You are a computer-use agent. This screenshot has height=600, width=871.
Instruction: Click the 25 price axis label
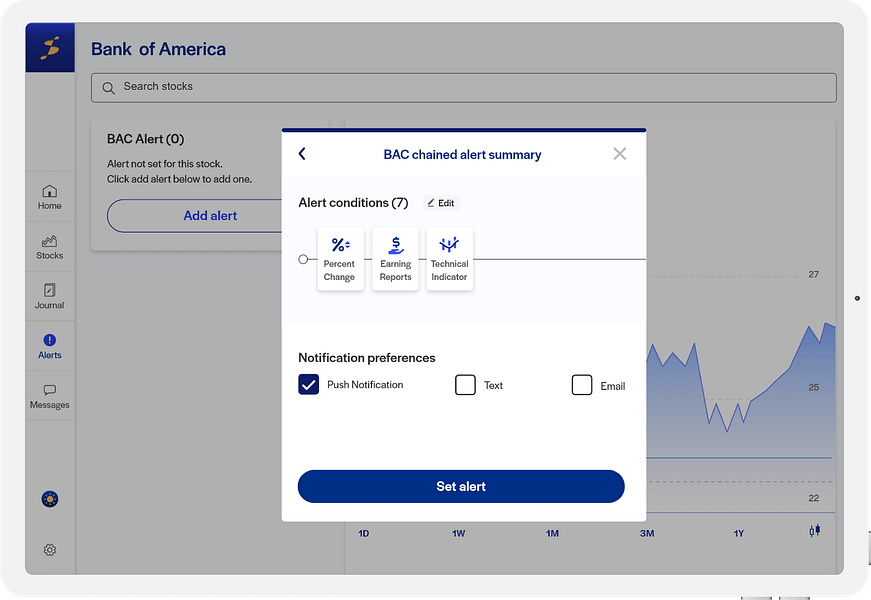pyautogui.click(x=814, y=387)
